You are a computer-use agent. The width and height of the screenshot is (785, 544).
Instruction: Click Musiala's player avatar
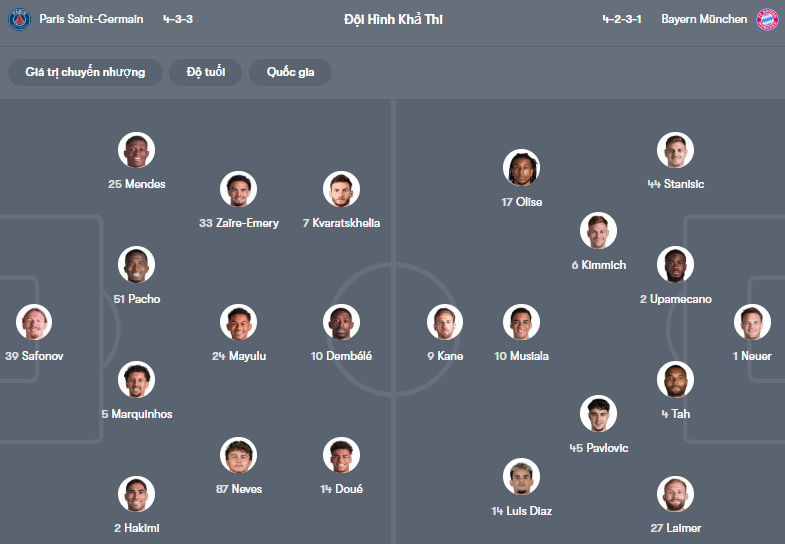[522, 322]
